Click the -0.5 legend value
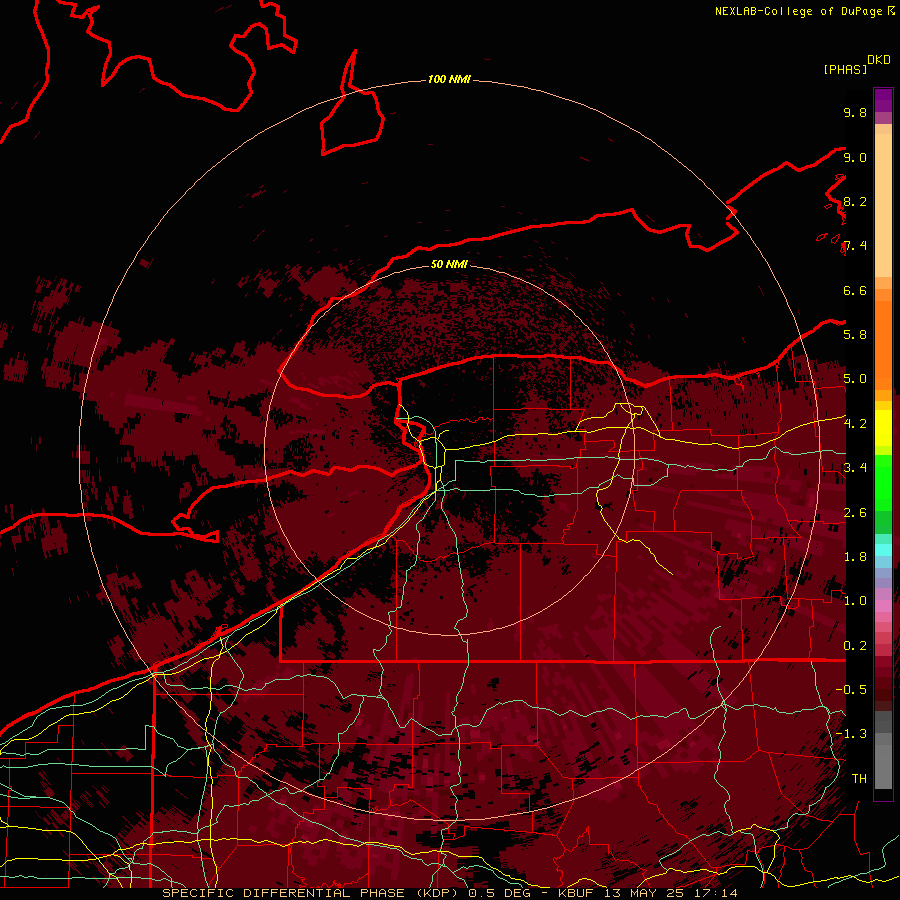The width and height of the screenshot is (900, 900). (851, 690)
